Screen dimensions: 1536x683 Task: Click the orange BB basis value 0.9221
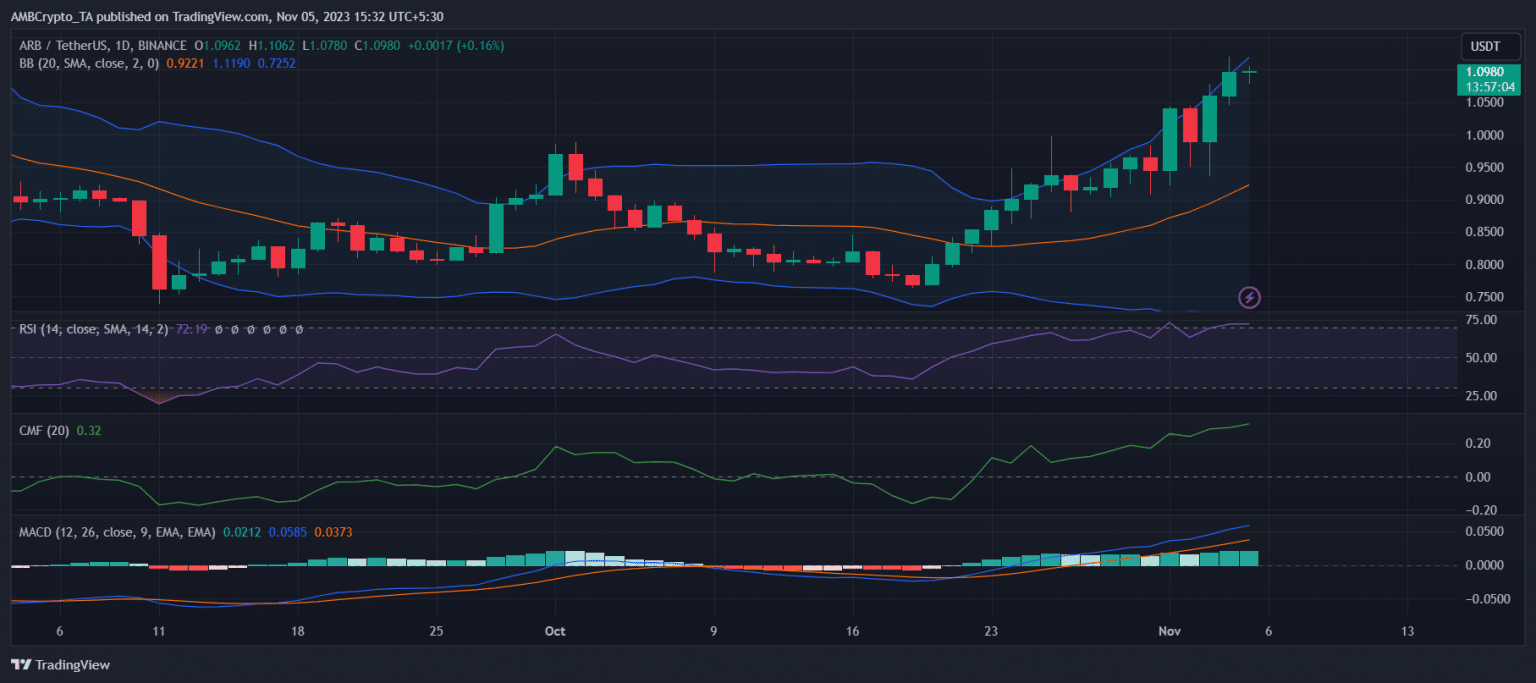(x=186, y=63)
